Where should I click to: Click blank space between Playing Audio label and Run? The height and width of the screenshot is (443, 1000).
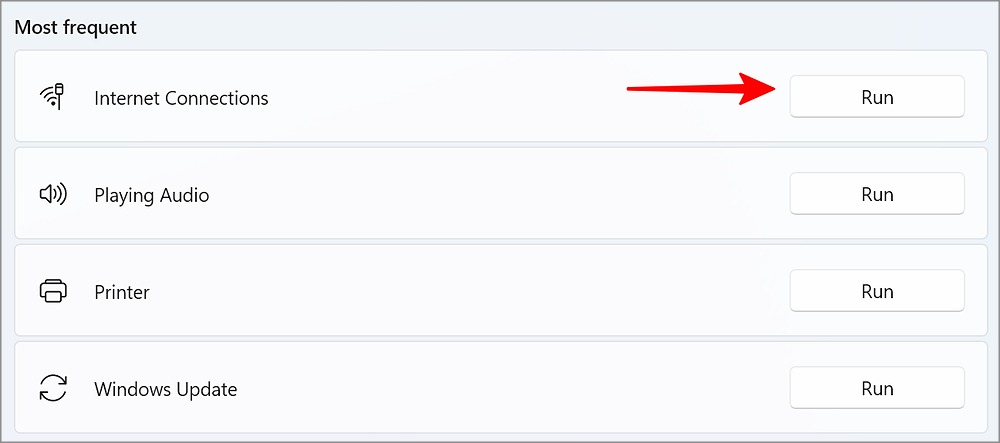500,195
